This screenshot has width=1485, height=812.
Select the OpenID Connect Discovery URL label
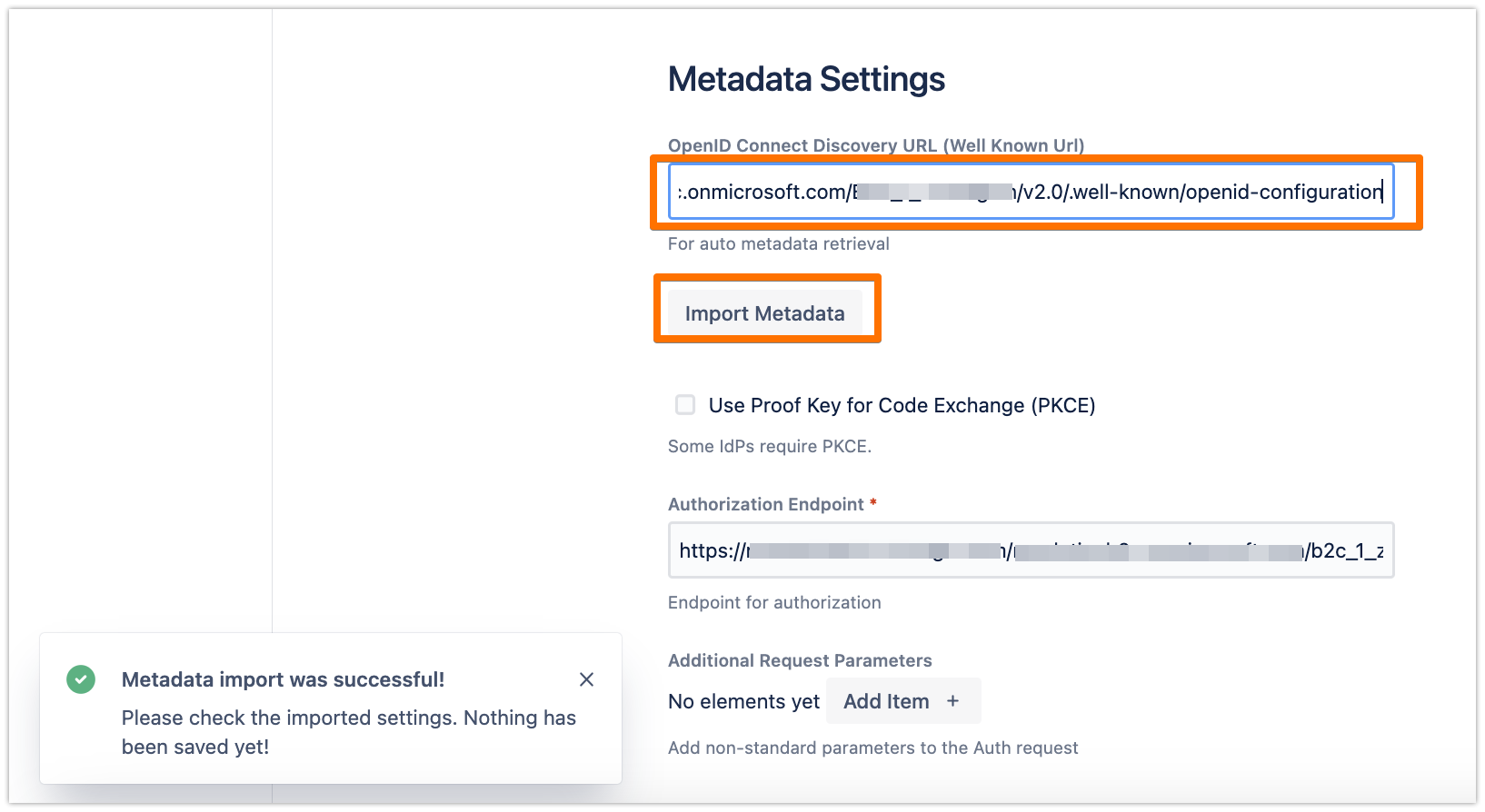click(875, 145)
